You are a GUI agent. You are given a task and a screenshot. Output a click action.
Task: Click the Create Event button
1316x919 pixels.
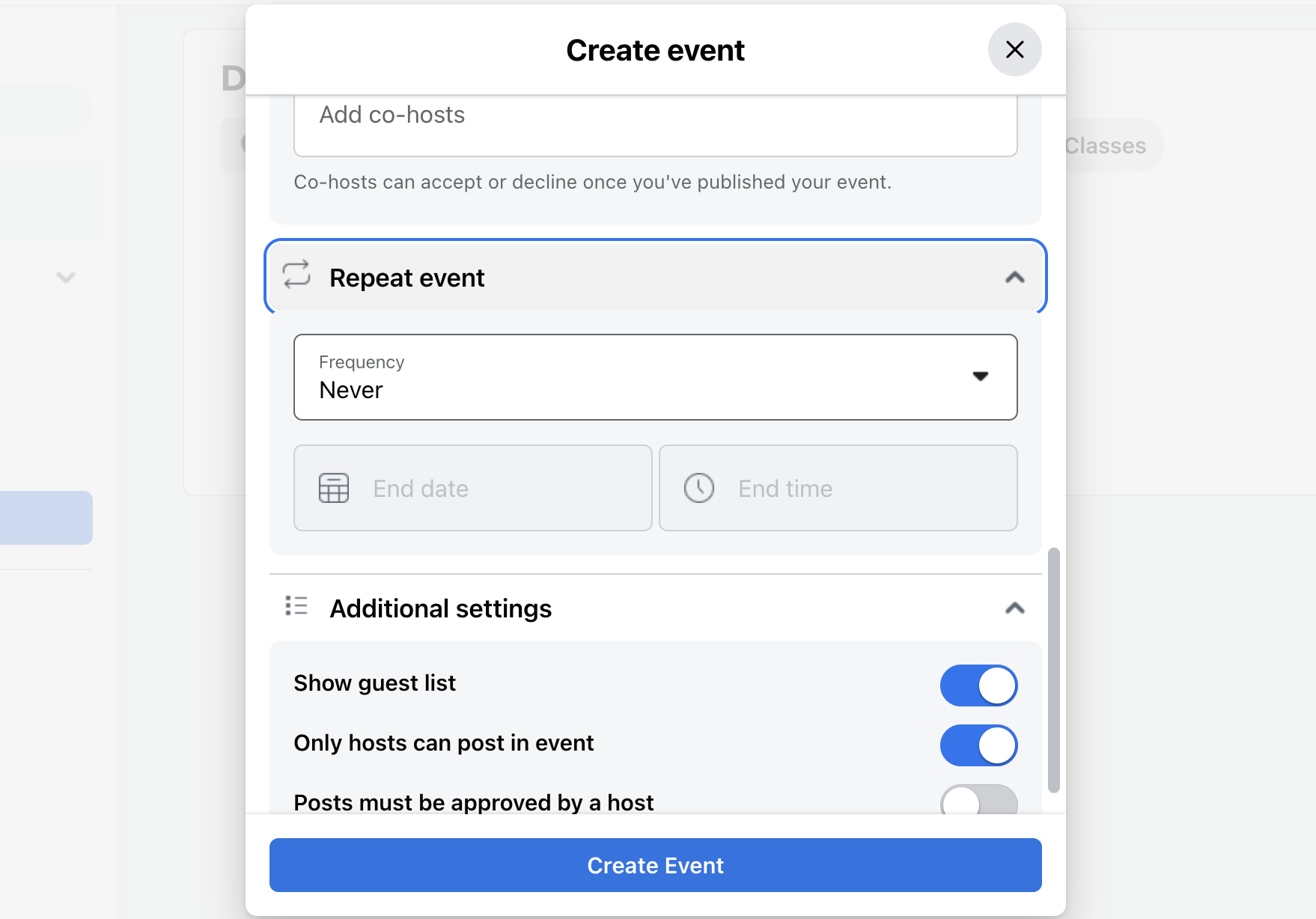click(655, 865)
